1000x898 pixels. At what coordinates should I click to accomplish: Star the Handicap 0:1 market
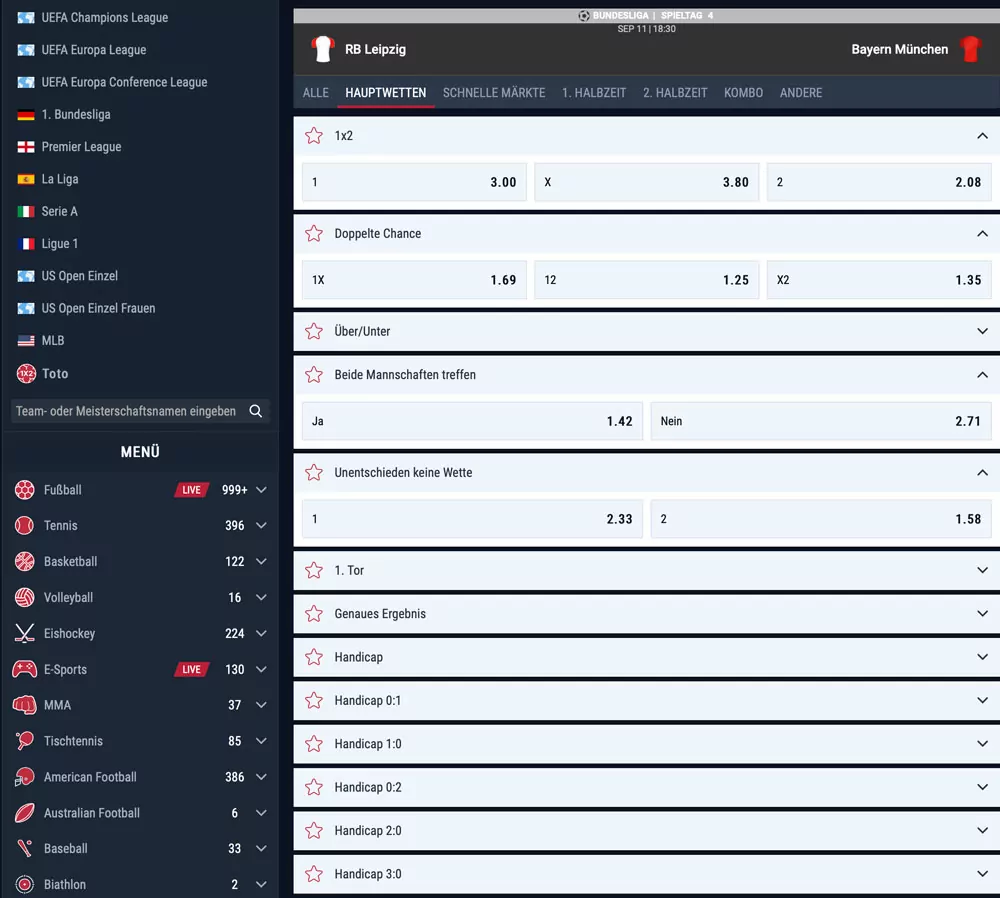coord(314,700)
